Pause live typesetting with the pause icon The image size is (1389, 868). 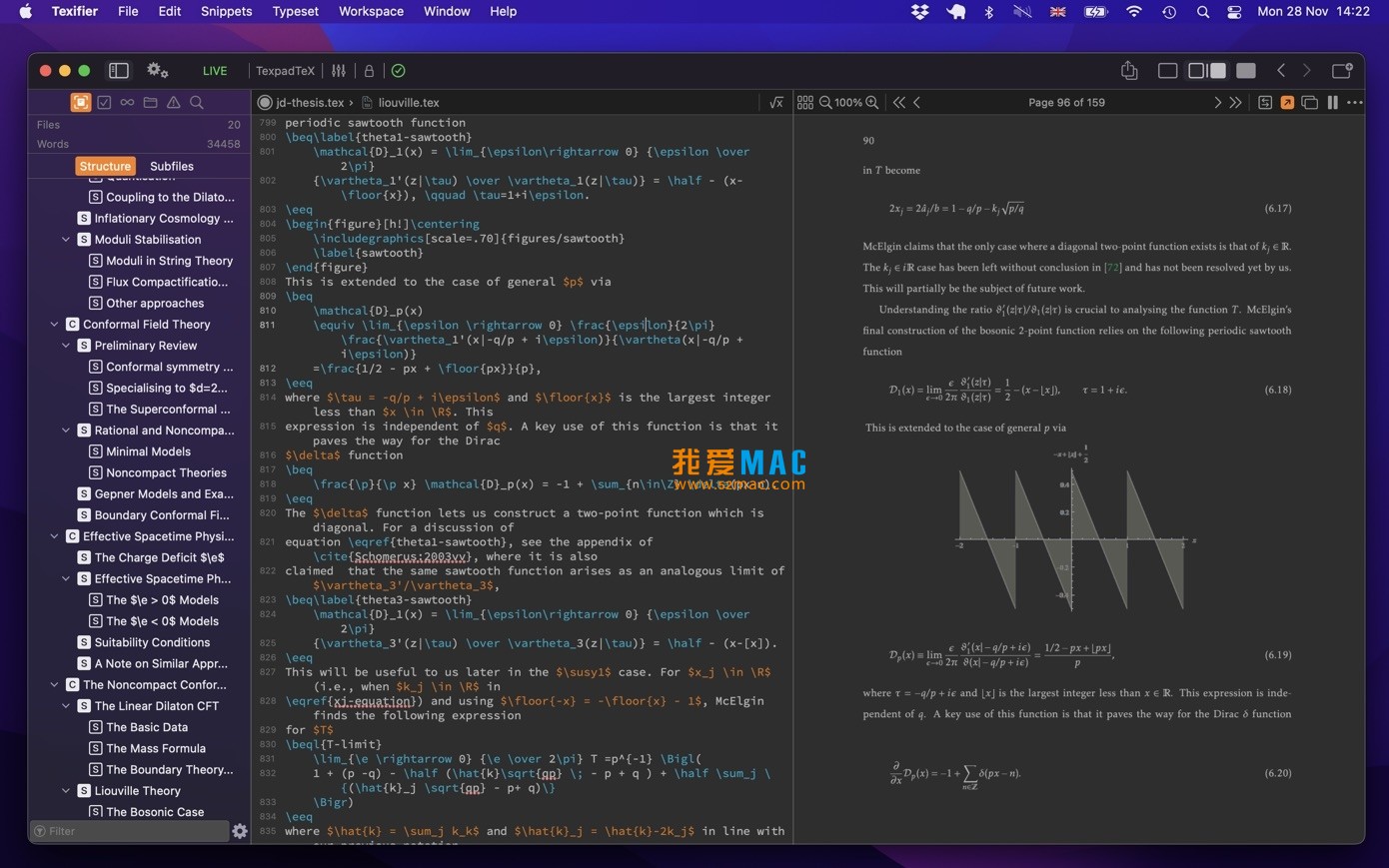(x=1333, y=103)
